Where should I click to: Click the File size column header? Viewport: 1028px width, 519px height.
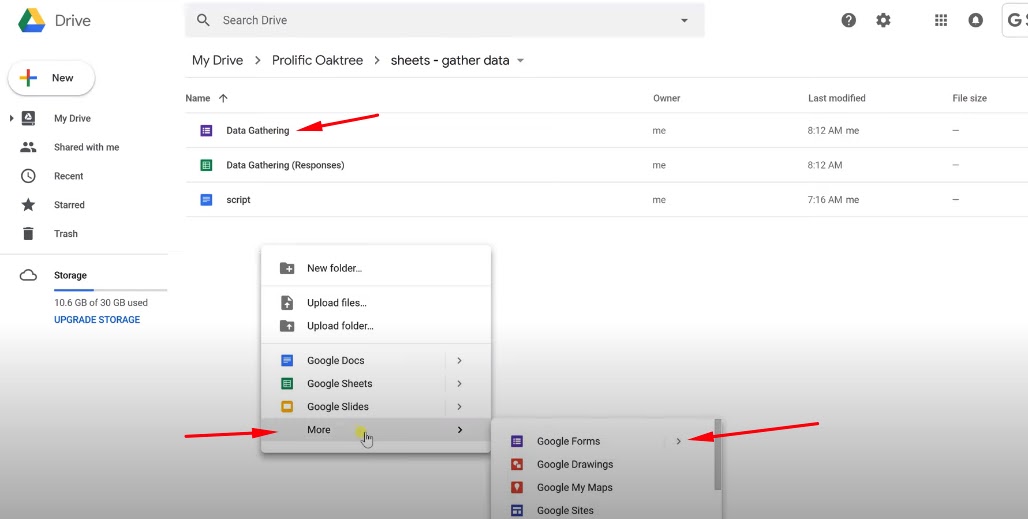[x=970, y=98]
